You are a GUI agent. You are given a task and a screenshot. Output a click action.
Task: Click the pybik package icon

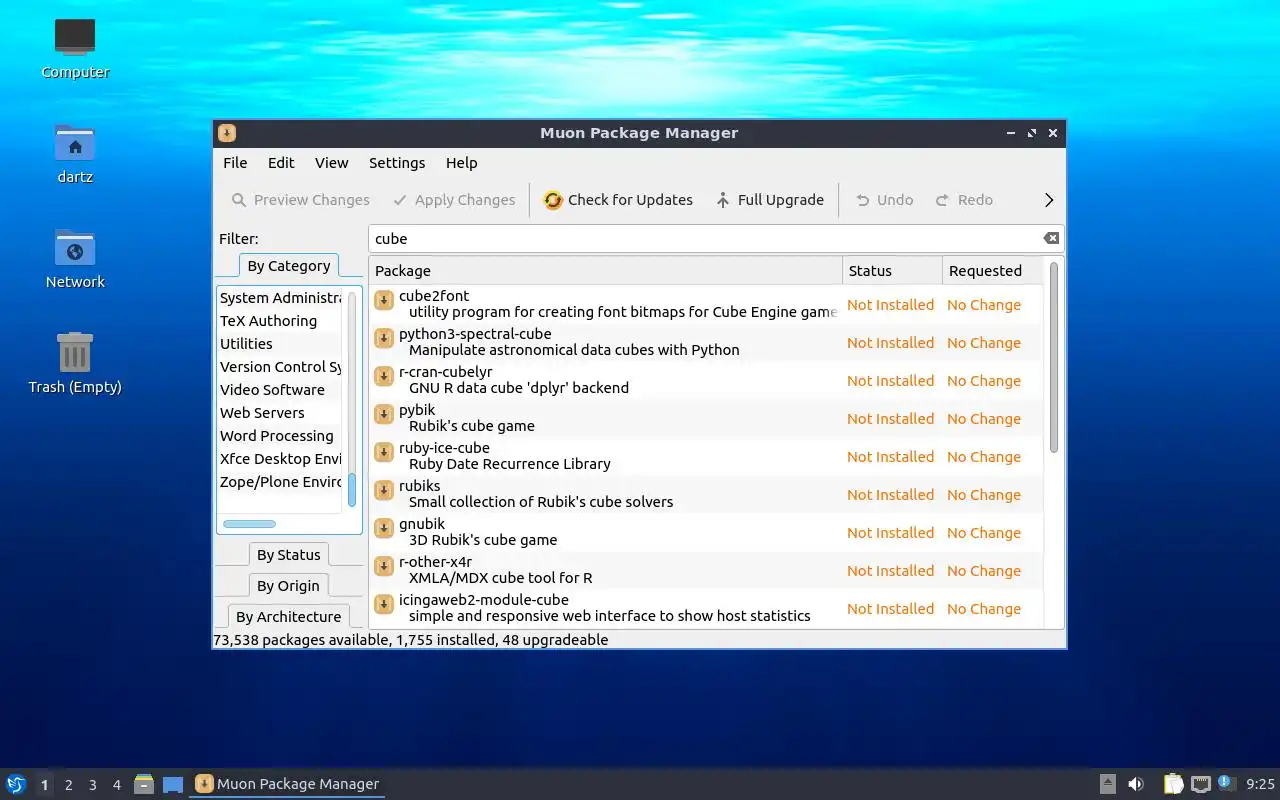[x=383, y=415]
